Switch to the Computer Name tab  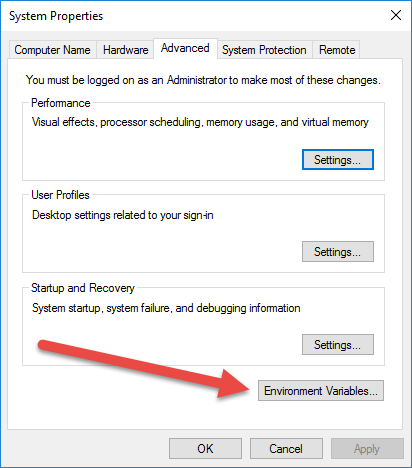(52, 50)
